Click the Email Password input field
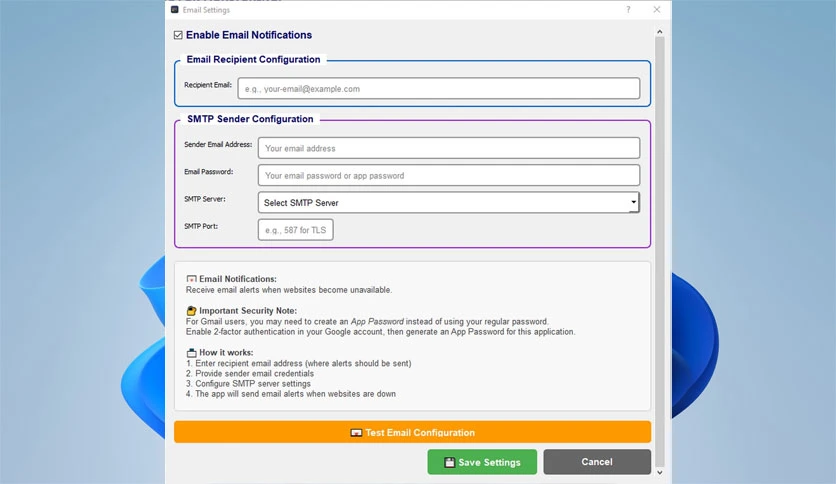The image size is (836, 484). 449,175
